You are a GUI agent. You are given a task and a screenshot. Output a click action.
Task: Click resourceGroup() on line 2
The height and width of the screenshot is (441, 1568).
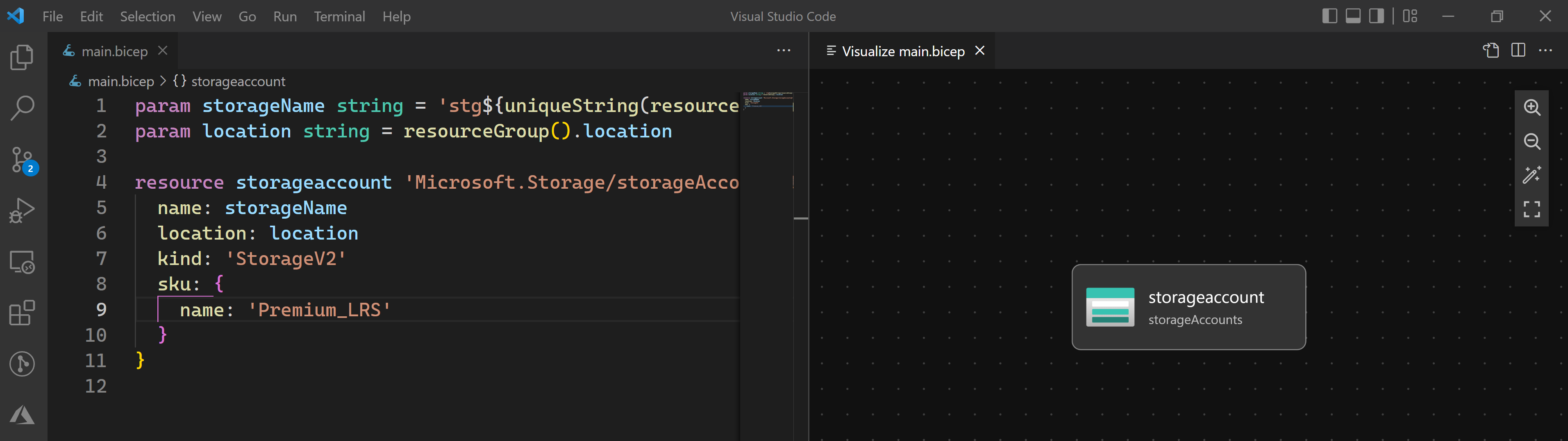coord(487,132)
